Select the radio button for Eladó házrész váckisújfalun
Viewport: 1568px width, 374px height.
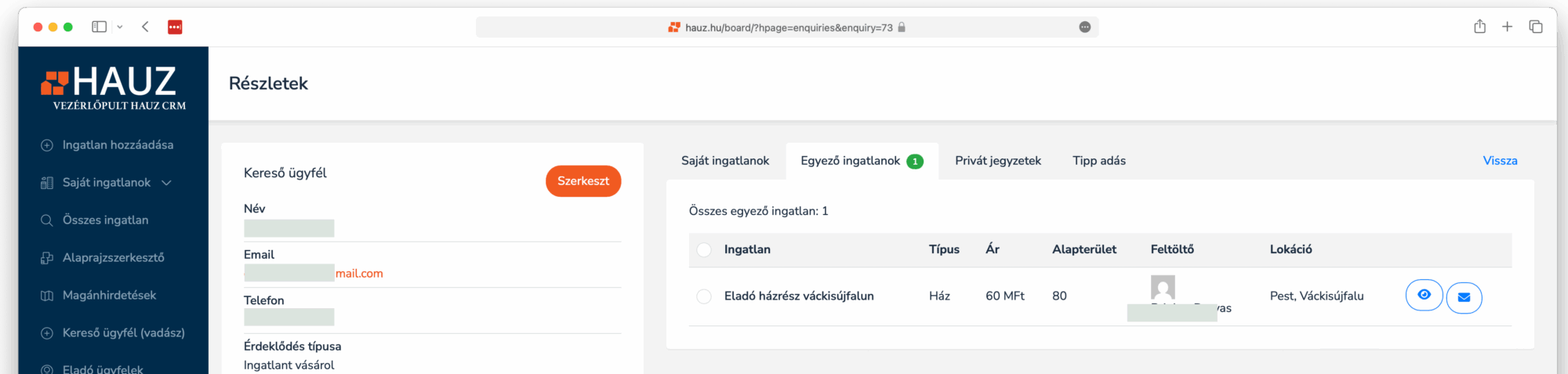tap(704, 296)
